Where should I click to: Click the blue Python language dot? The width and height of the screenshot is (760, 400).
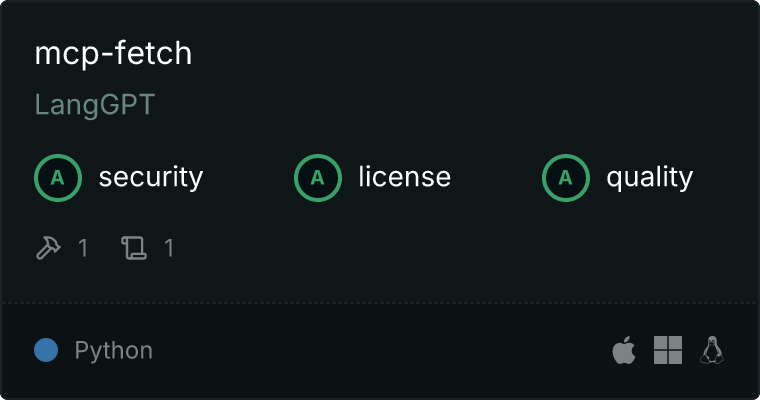[x=46, y=350]
